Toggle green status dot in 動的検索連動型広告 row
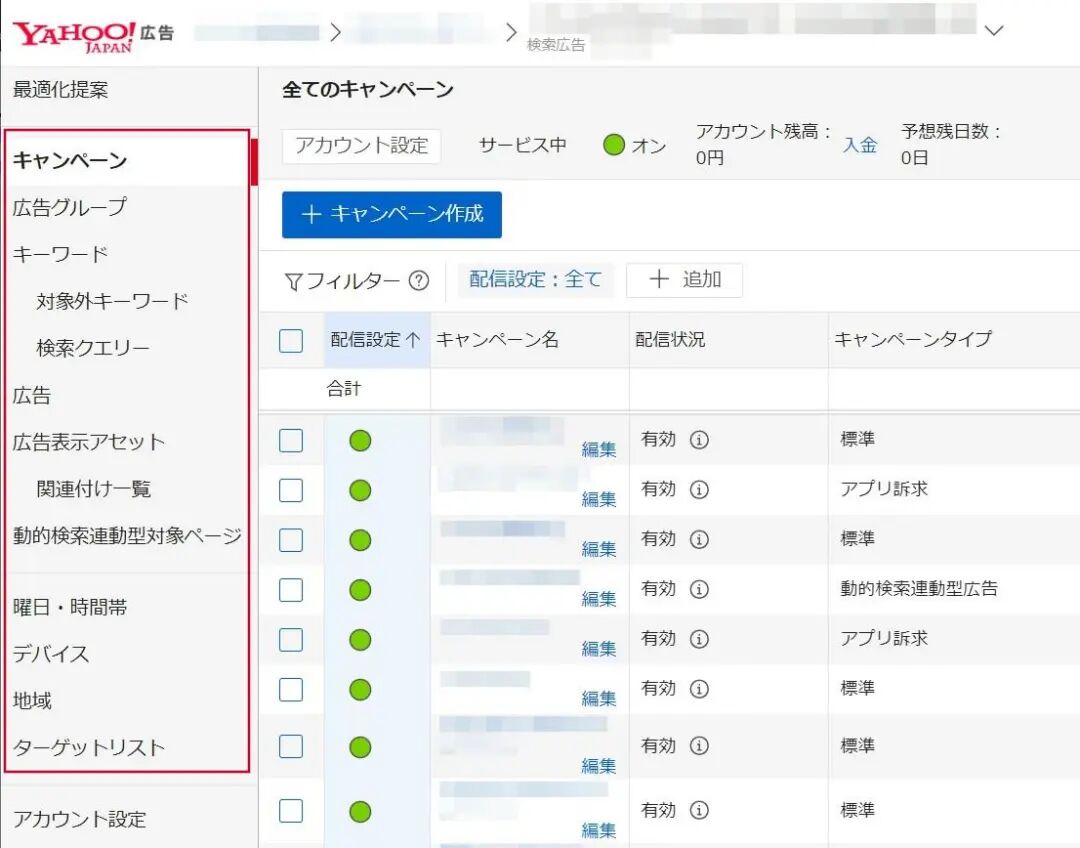The image size is (1080, 848). point(360,590)
